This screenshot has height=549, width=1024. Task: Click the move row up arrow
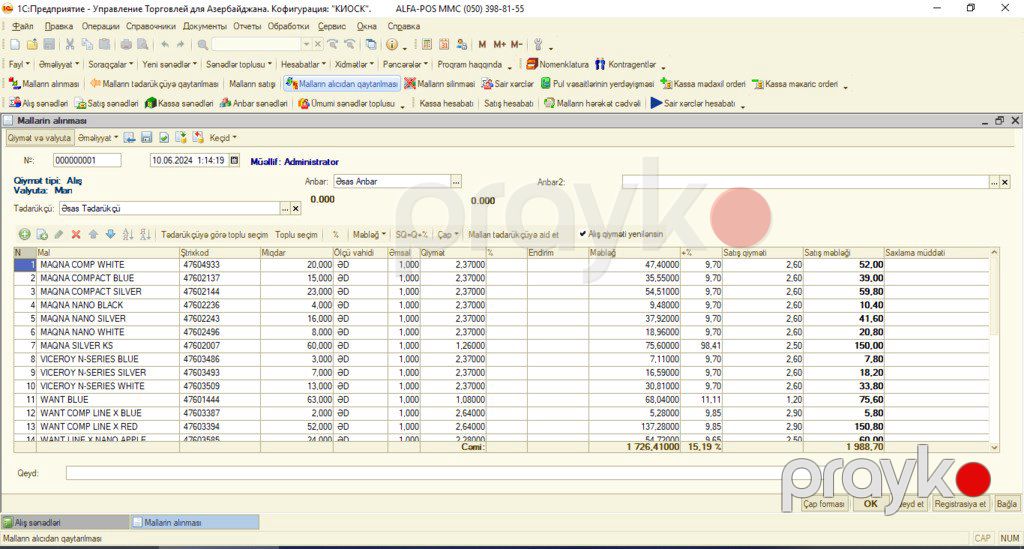pyautogui.click(x=93, y=234)
